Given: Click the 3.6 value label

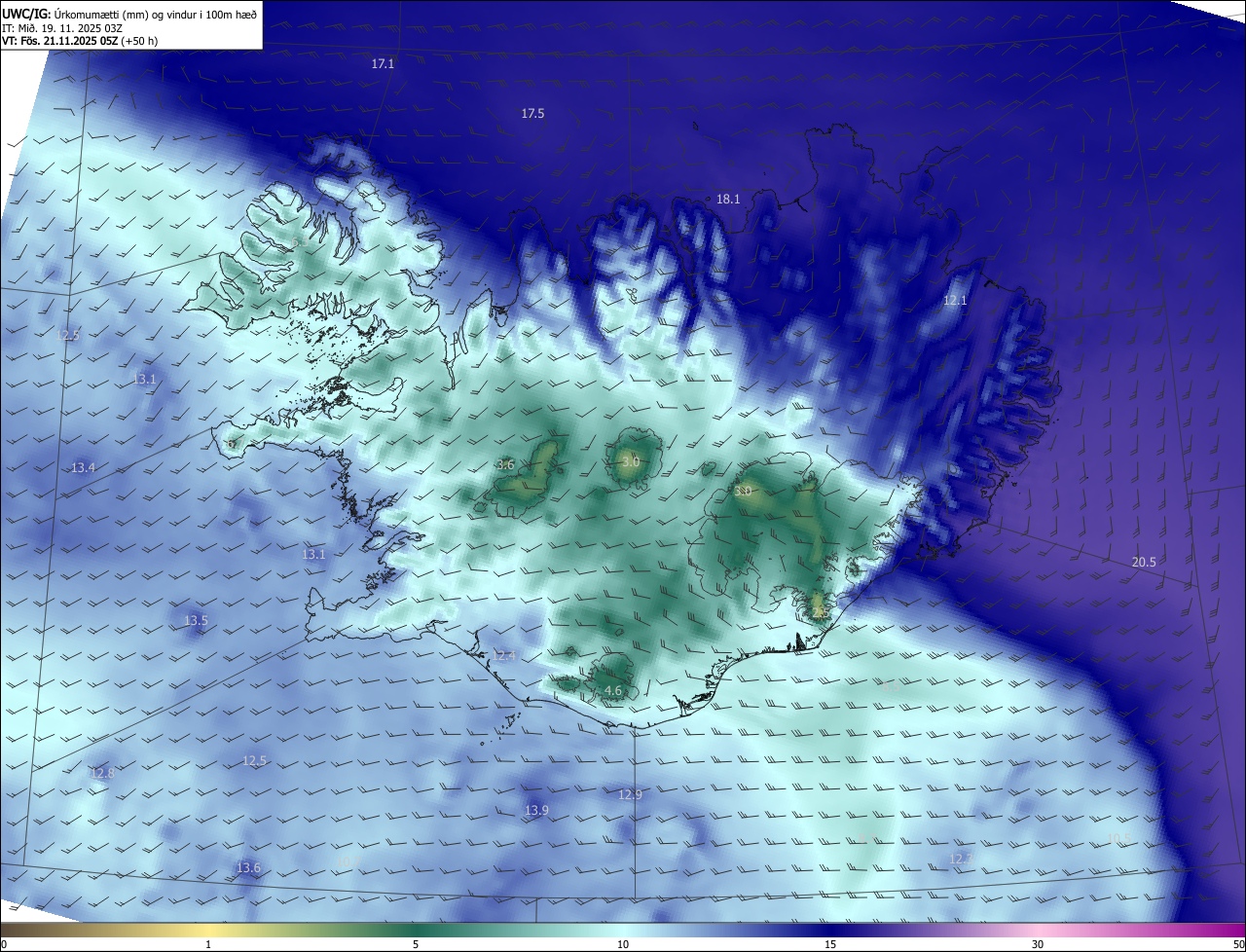Looking at the screenshot, I should click(505, 464).
